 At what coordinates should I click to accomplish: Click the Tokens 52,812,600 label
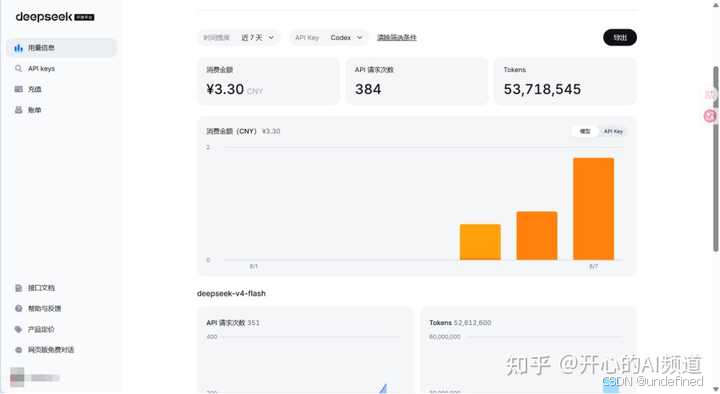460,323
